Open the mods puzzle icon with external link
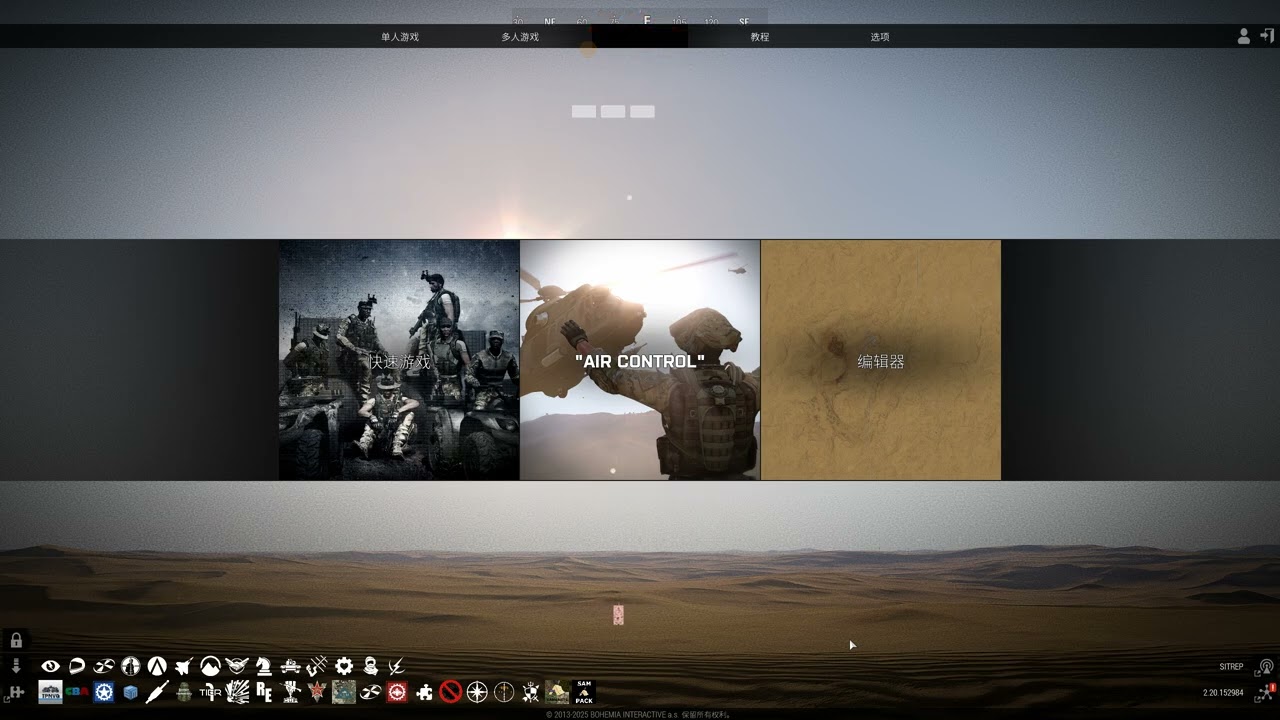1280x720 pixels. pyautogui.click(x=14, y=693)
